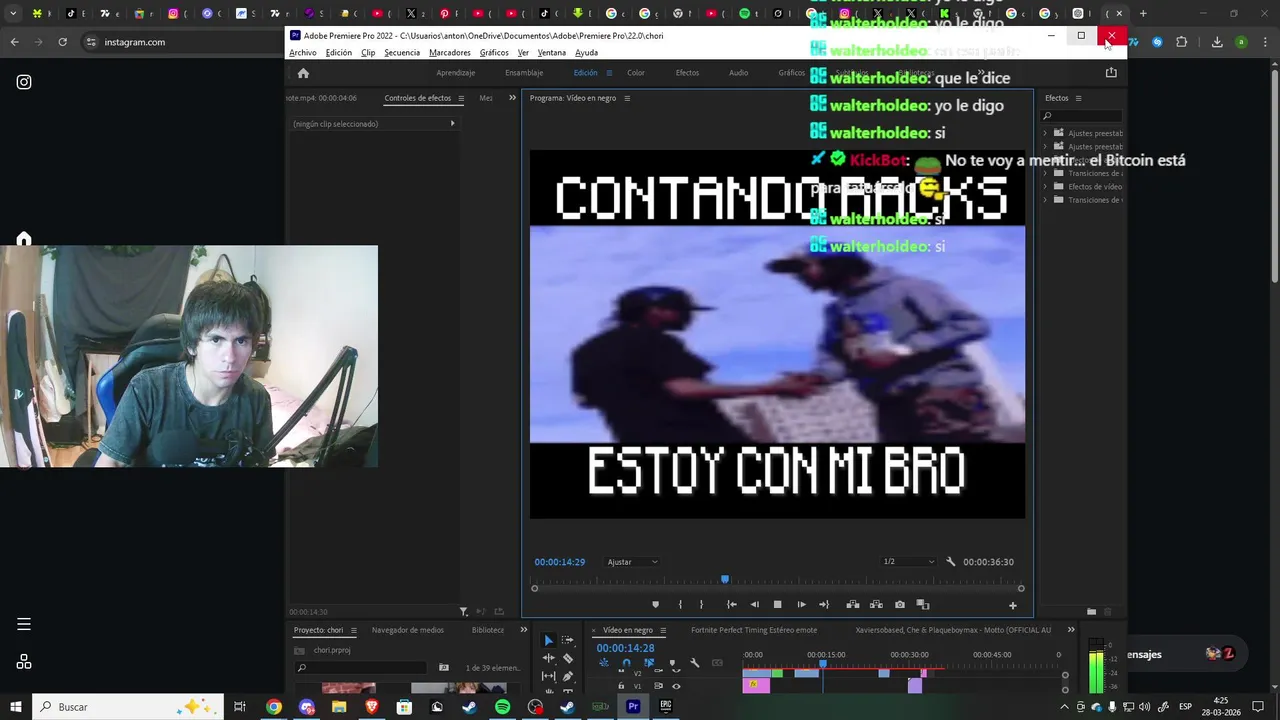Open Program monitor wrench settings
The image size is (1280, 720).
950,562
